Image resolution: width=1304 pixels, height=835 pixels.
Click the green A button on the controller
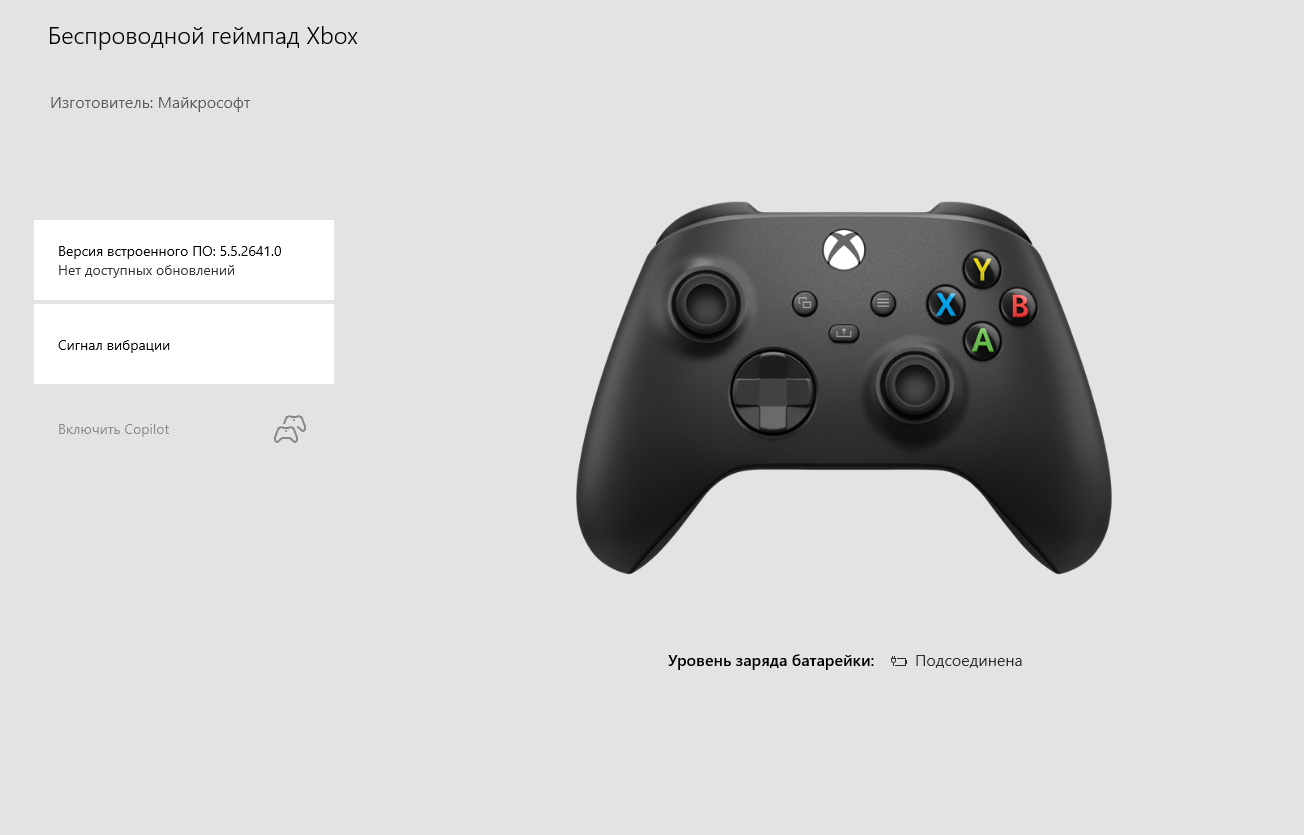point(983,341)
